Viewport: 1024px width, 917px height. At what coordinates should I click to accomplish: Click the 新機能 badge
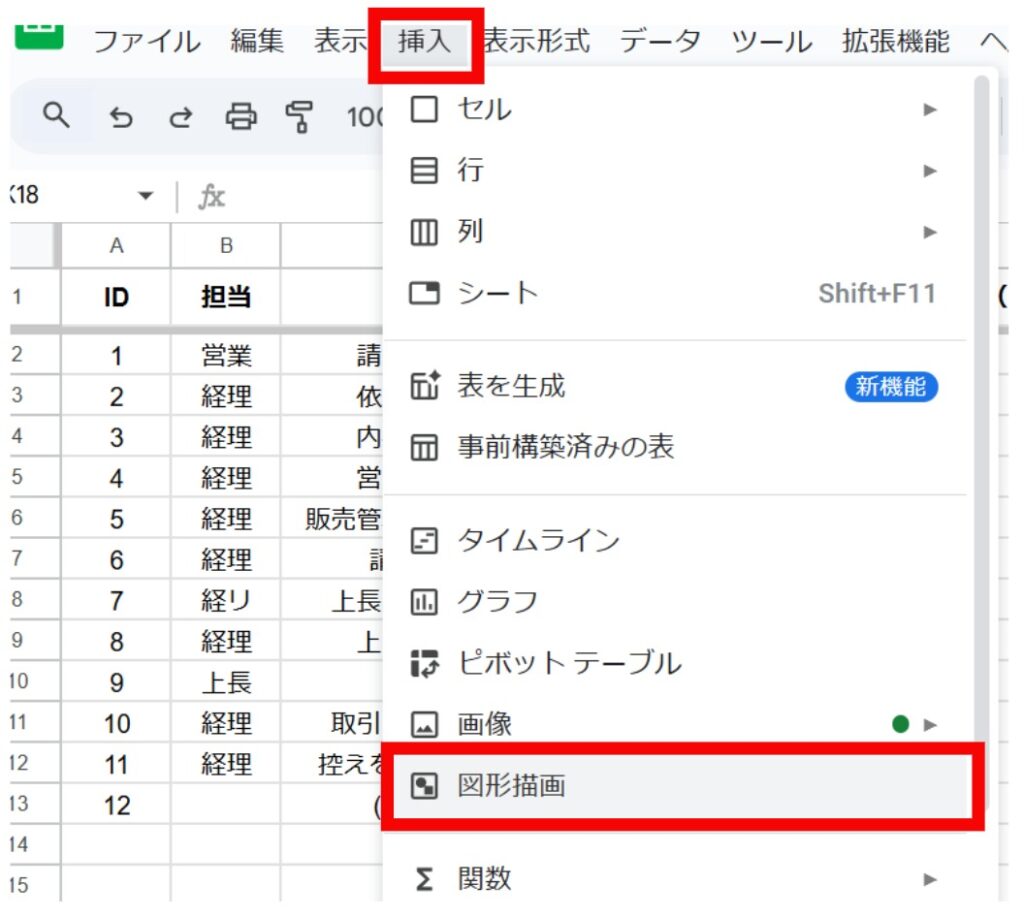click(x=891, y=387)
